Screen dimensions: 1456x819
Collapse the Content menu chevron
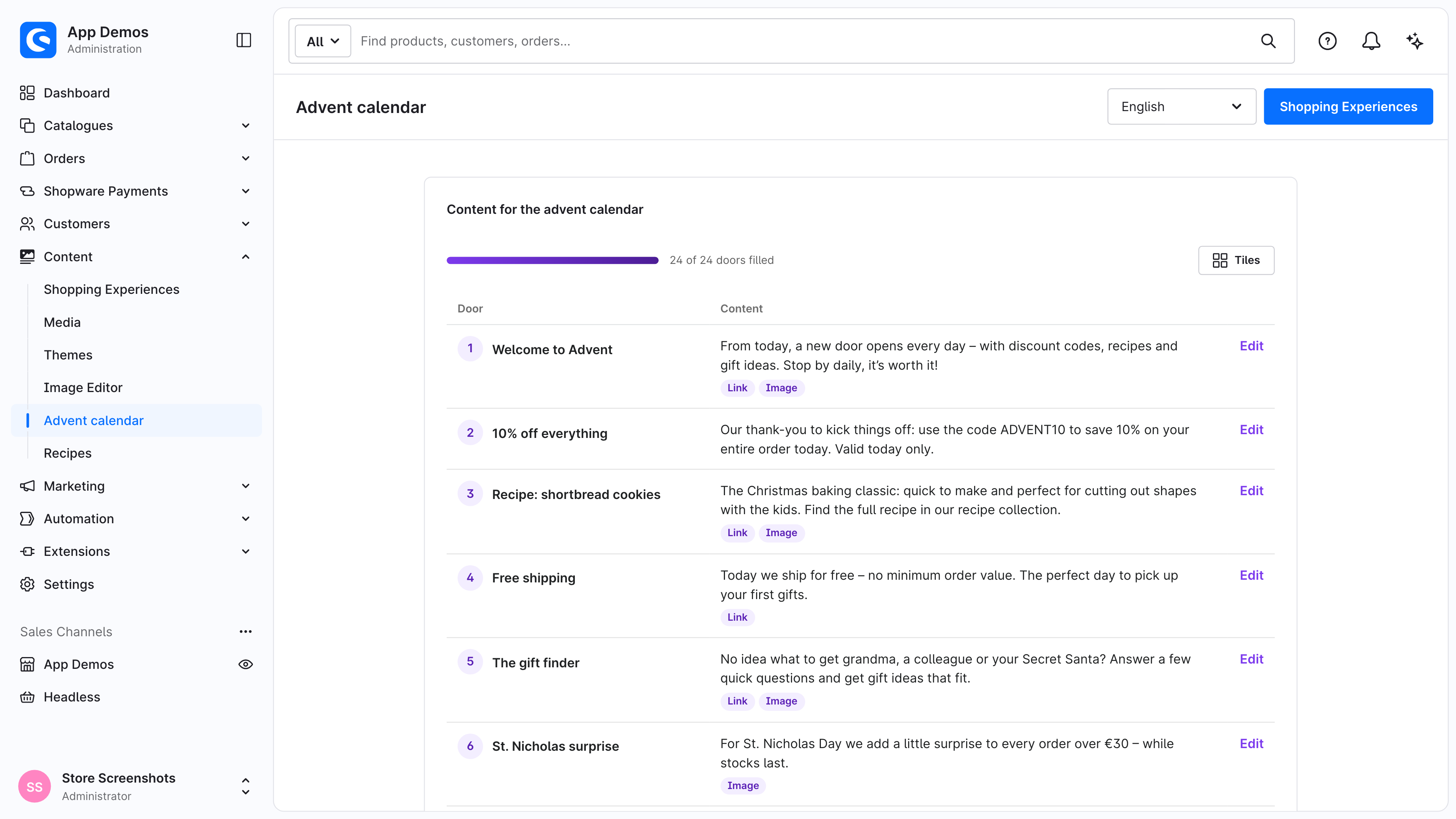pyautogui.click(x=245, y=257)
